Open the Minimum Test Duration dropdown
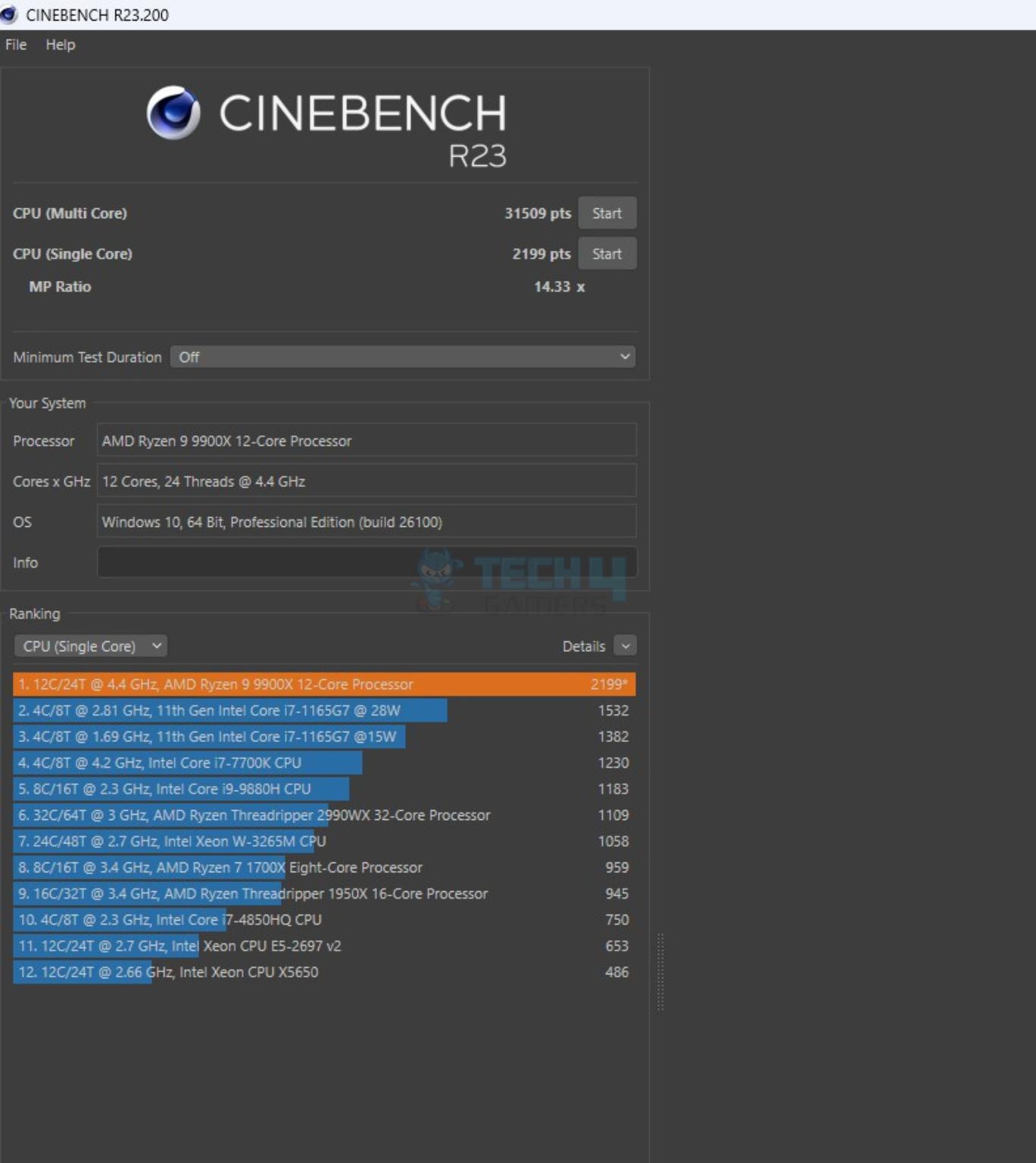The height and width of the screenshot is (1163, 1036). 403,357
